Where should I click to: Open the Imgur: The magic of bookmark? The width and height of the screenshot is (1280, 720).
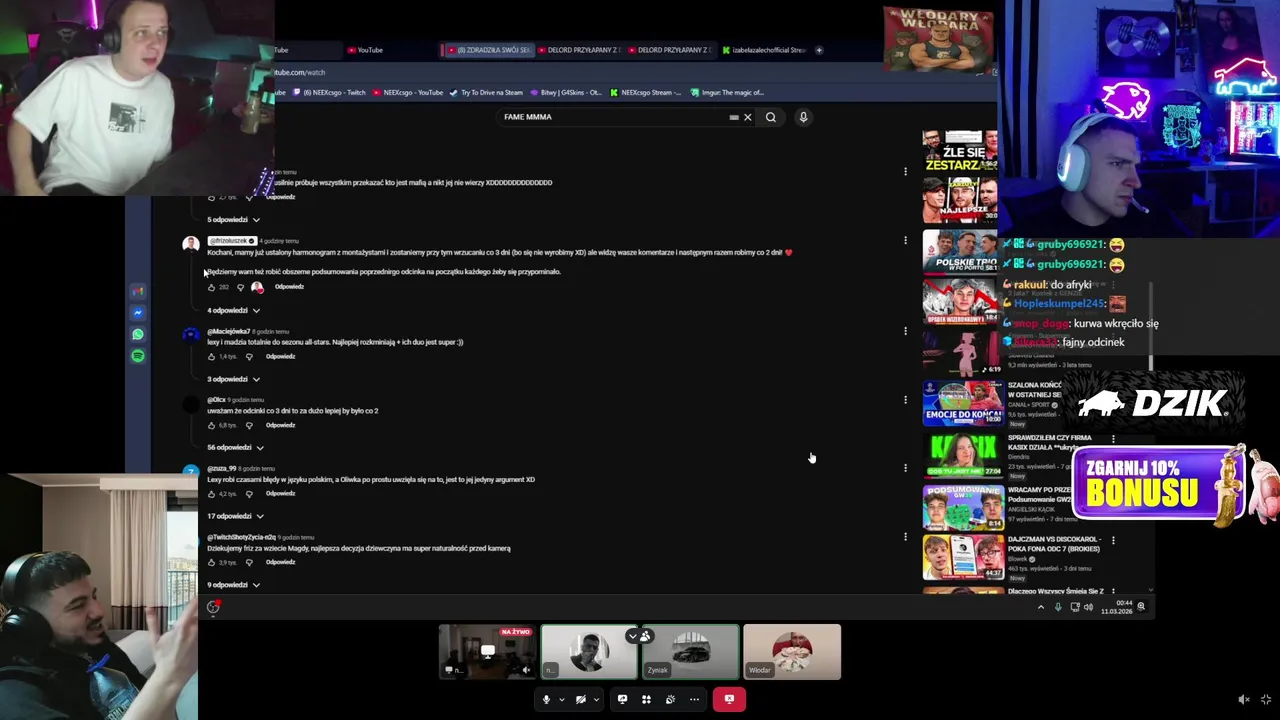(x=727, y=92)
